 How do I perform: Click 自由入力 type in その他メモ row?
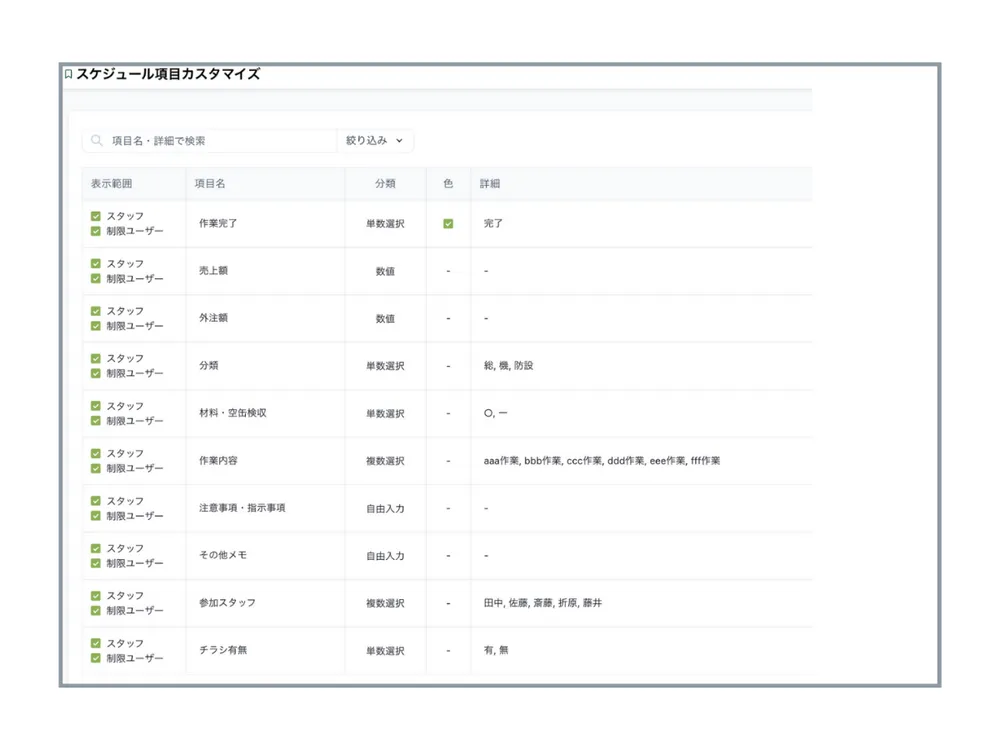pos(385,556)
